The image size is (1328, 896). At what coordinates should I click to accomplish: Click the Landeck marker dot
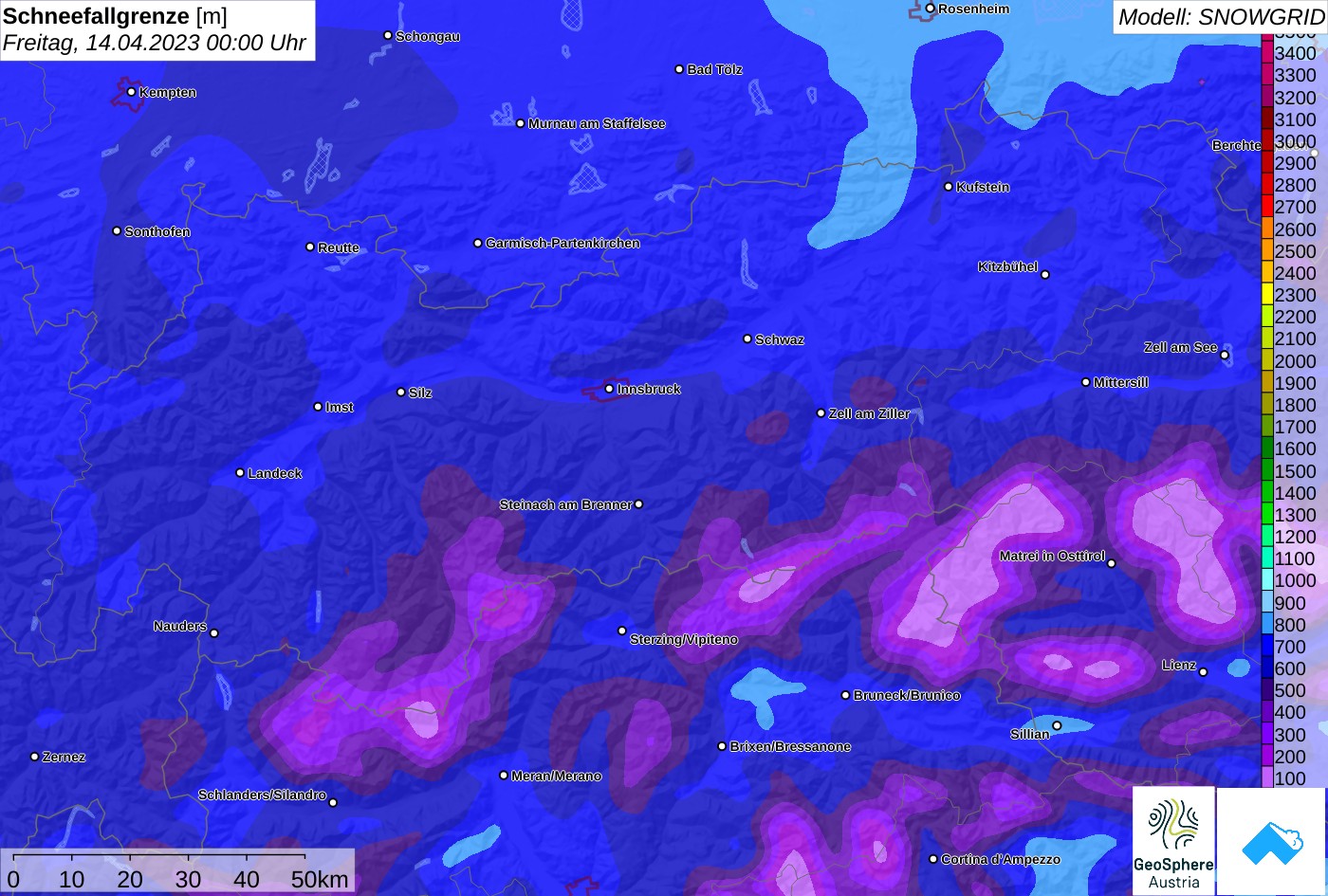240,473
